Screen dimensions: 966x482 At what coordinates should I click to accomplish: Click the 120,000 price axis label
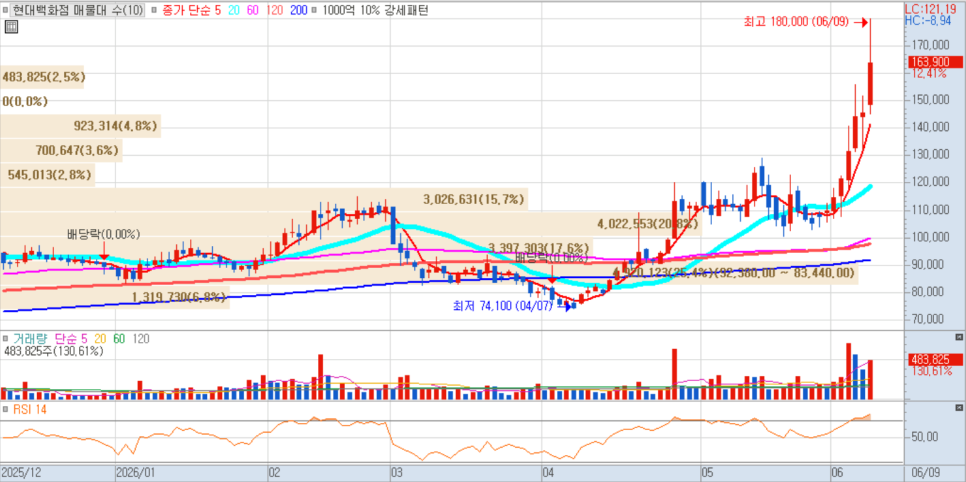930,182
